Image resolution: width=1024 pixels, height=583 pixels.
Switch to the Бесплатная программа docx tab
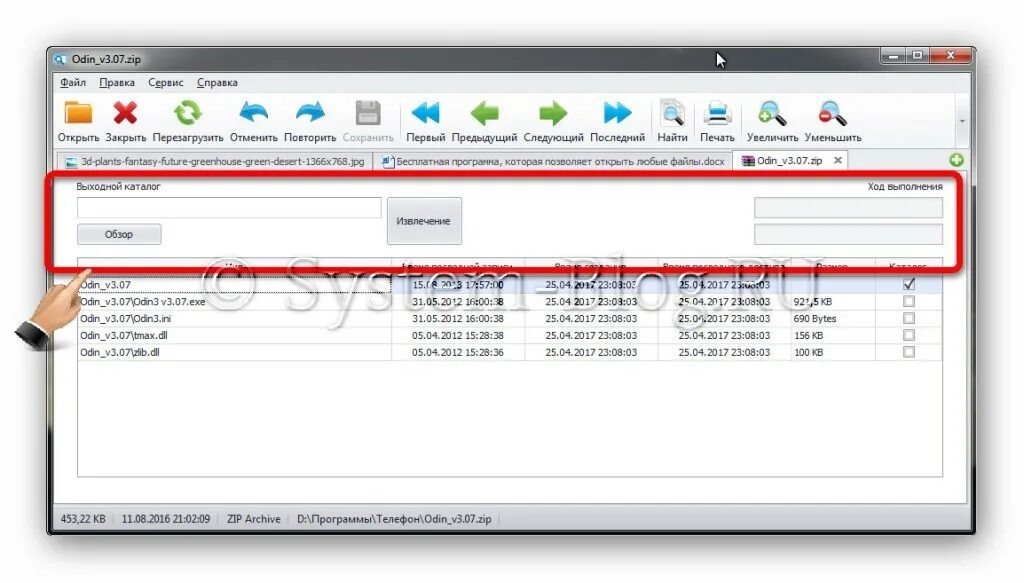pyautogui.click(x=553, y=161)
